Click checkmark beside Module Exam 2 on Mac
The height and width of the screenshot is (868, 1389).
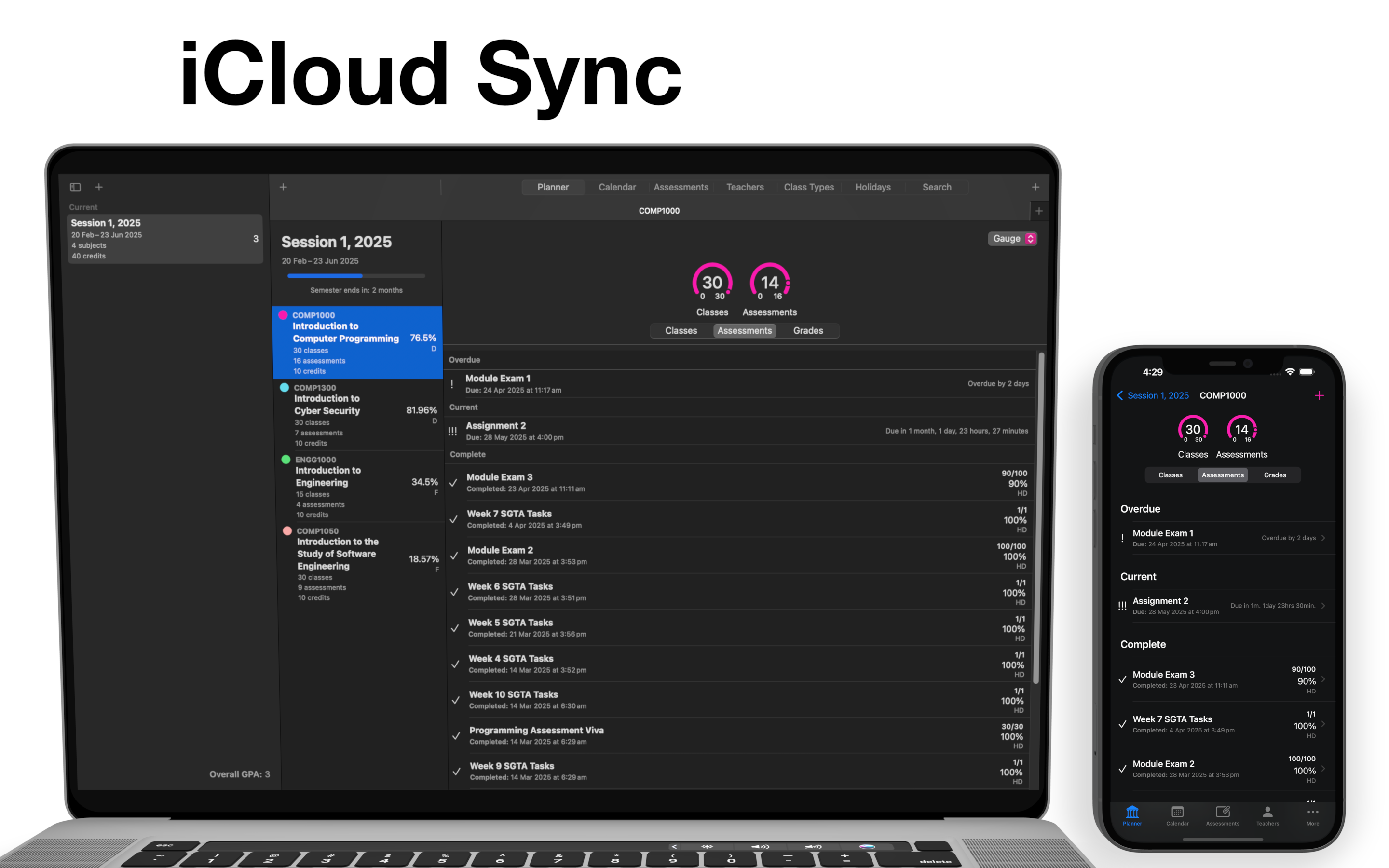point(453,556)
